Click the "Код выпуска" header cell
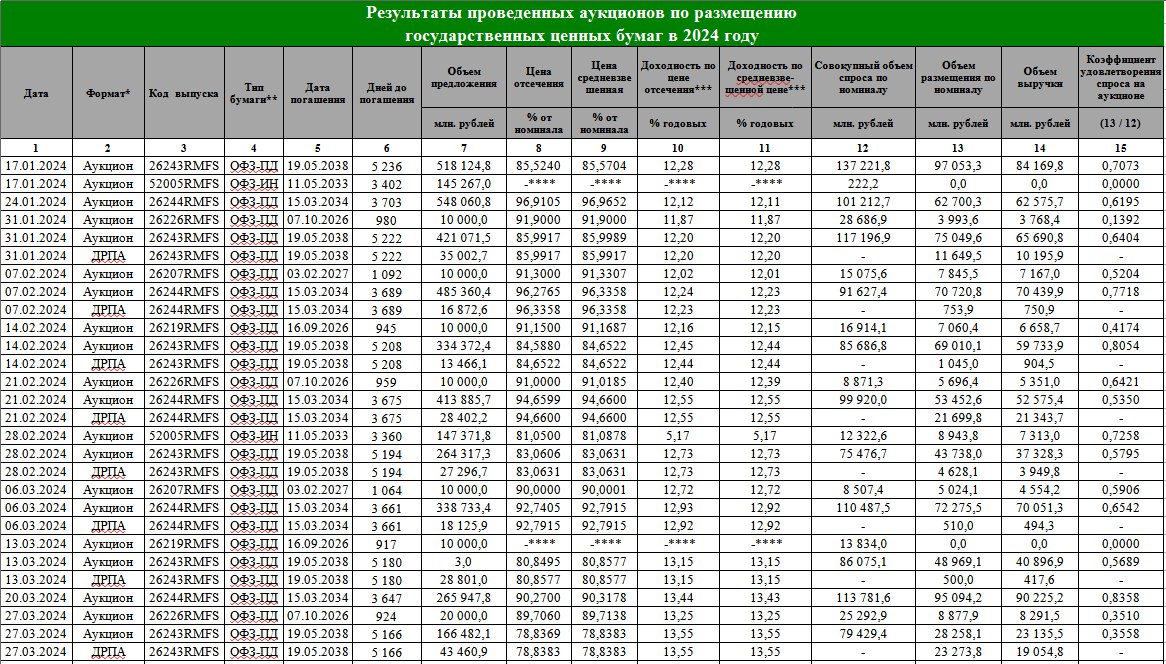Viewport: 1166px width, 664px height. pos(184,93)
